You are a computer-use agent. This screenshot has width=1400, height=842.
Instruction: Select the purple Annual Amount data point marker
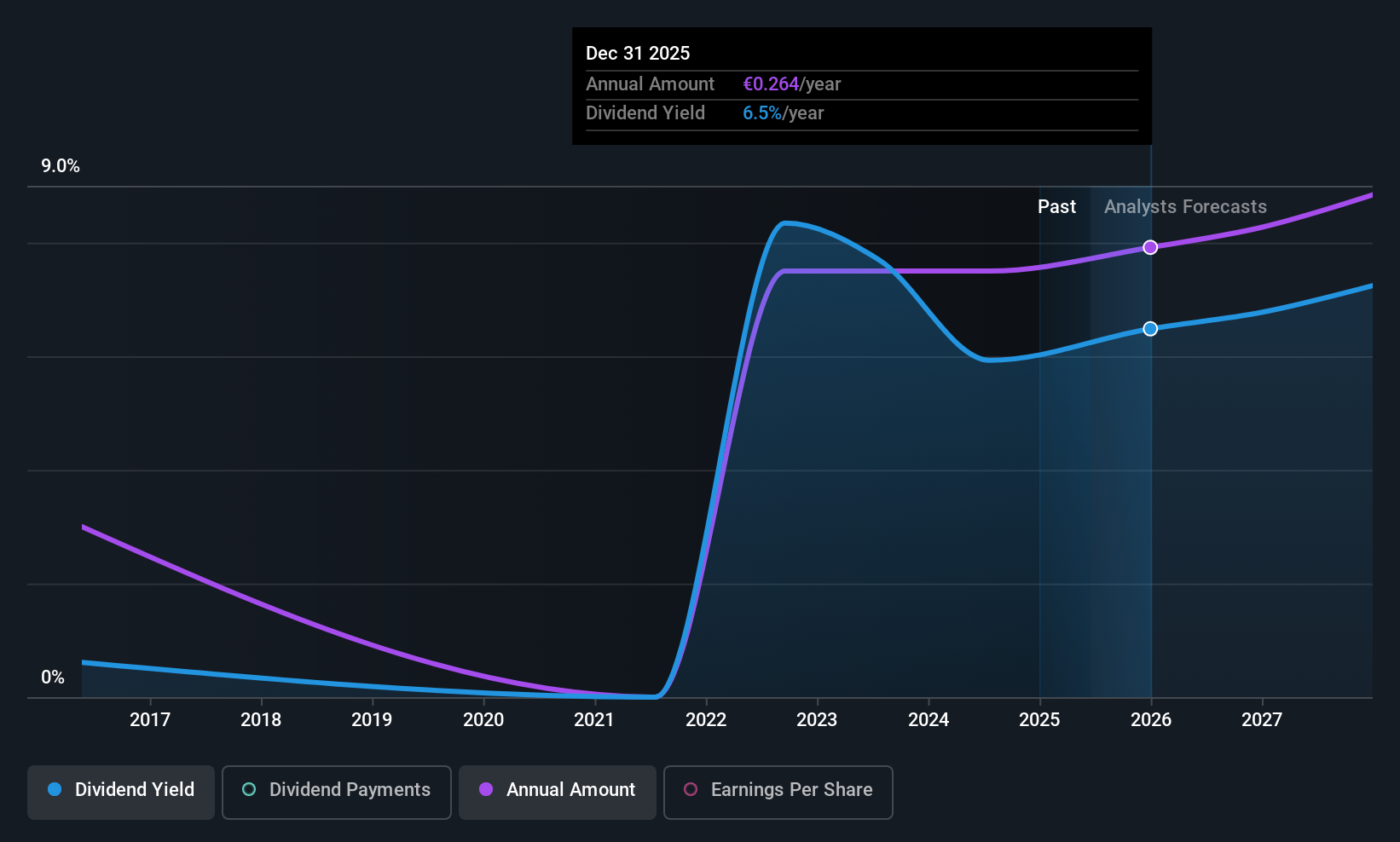tap(1150, 247)
